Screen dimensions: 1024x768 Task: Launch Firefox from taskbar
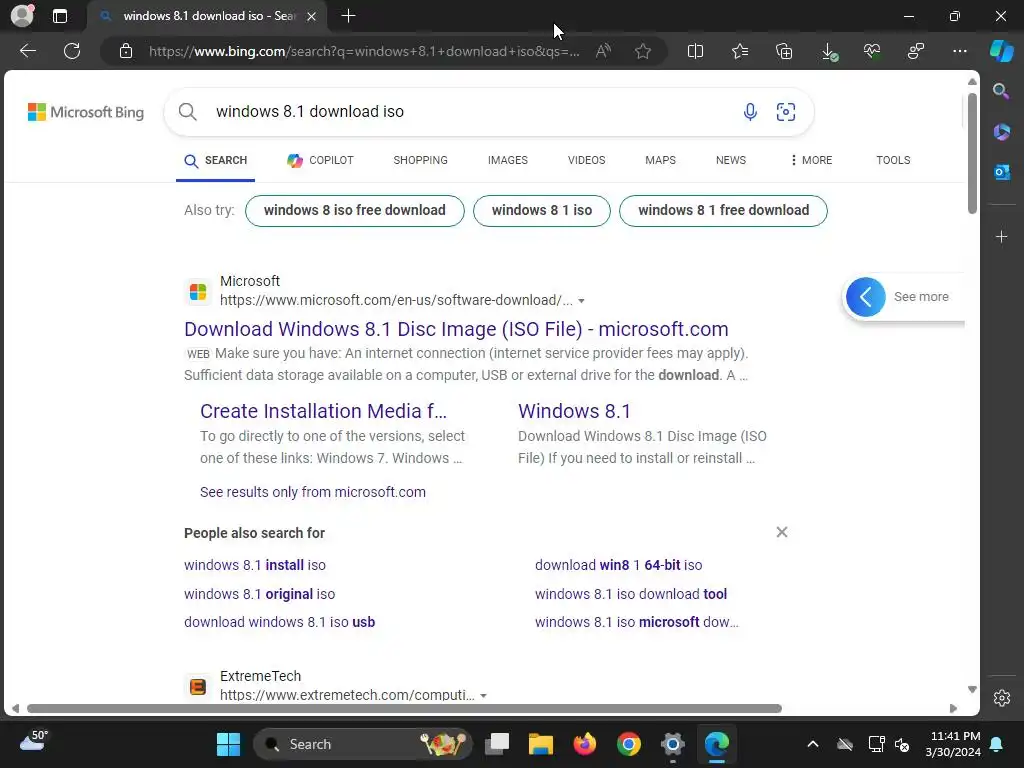tap(584, 744)
